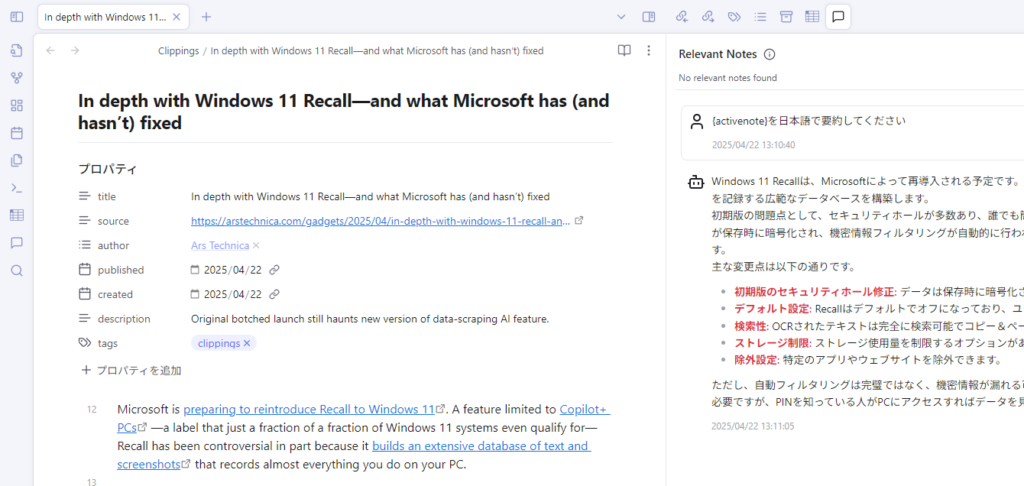Navigate forward with the right arrow
This screenshot has width=1024, height=486.
coord(75,50)
